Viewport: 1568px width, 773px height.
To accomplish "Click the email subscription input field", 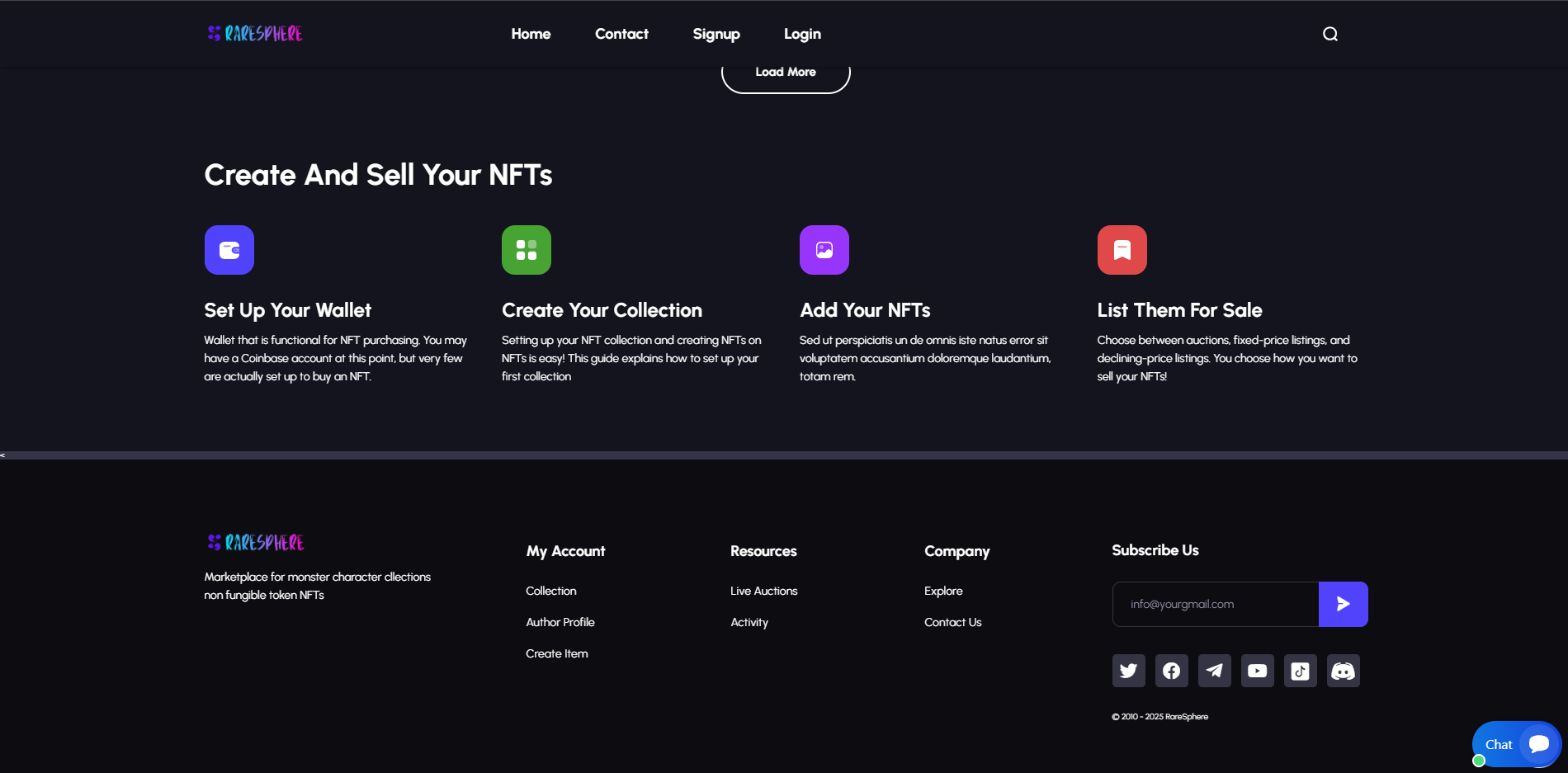I will point(1215,604).
